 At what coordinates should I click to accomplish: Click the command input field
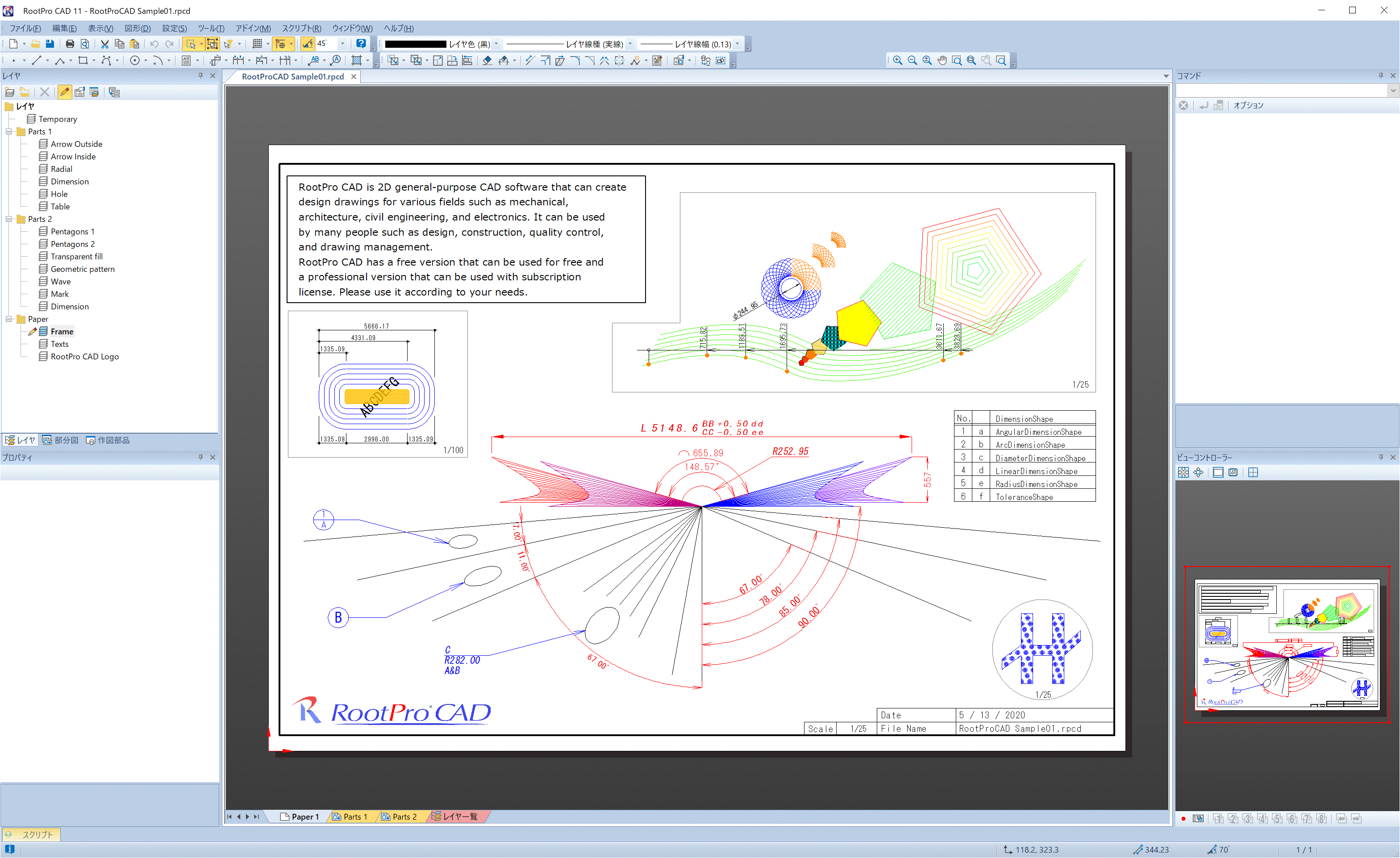click(x=1281, y=90)
